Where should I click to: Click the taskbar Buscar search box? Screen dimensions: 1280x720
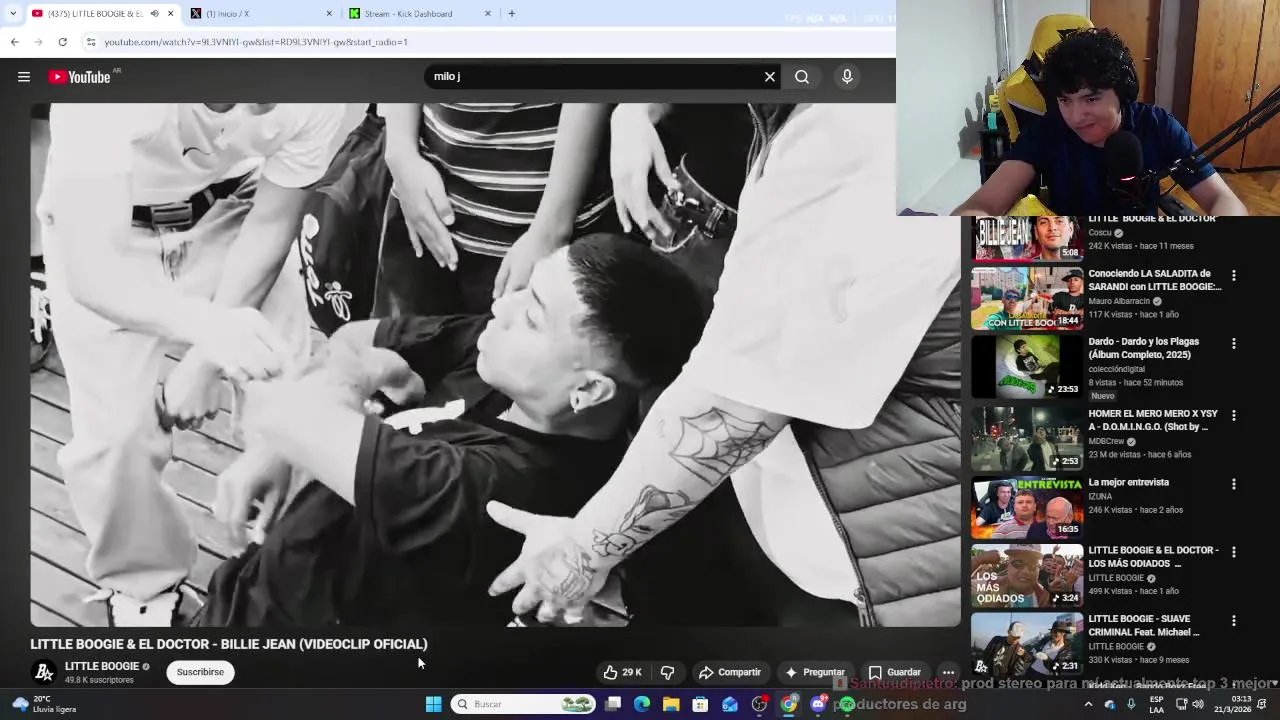coord(523,704)
